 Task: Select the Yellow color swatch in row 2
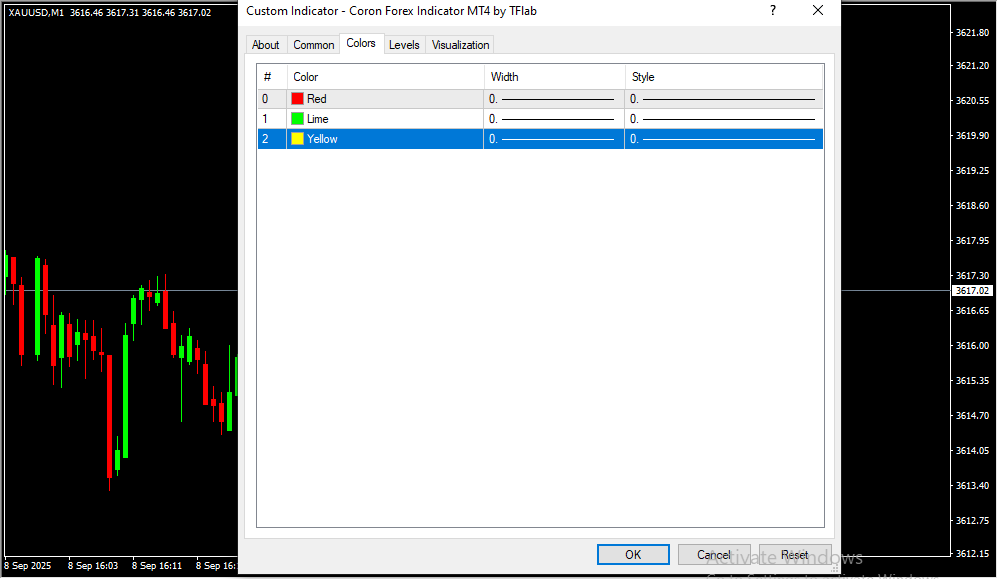click(x=297, y=139)
